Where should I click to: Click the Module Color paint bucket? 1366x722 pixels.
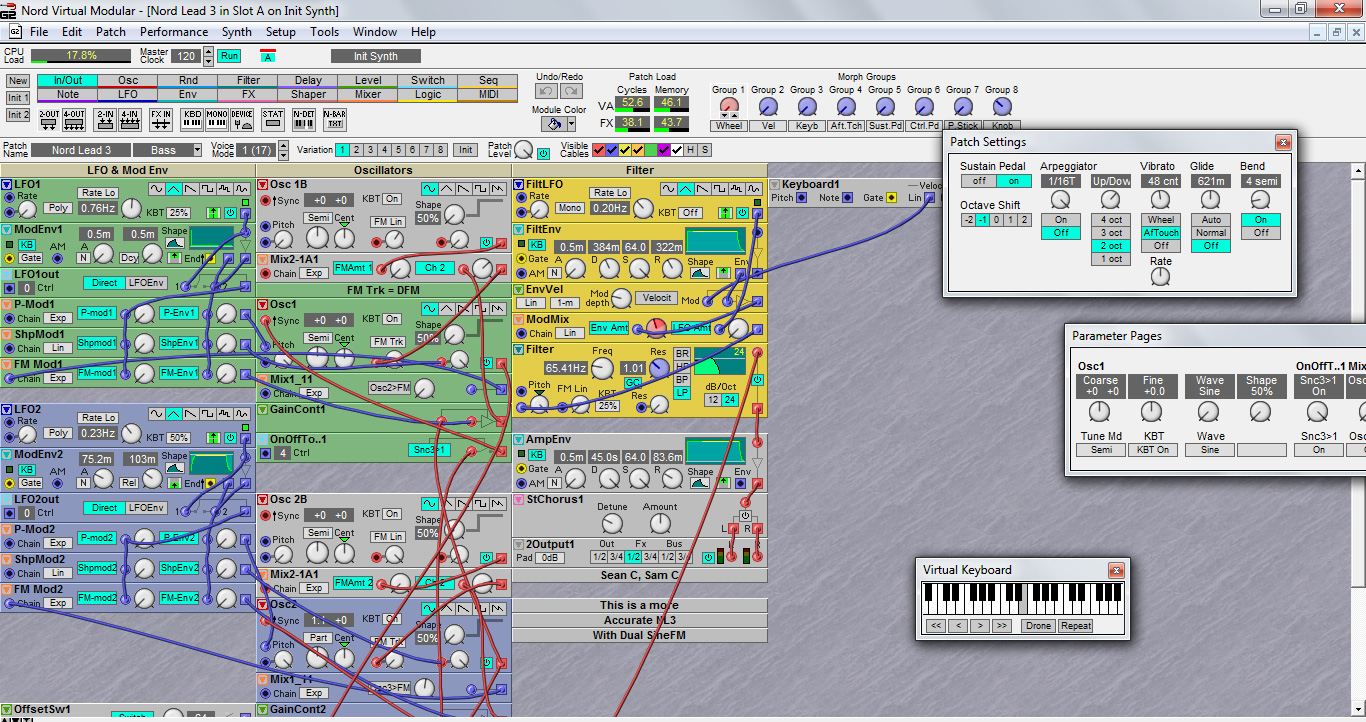[552, 124]
